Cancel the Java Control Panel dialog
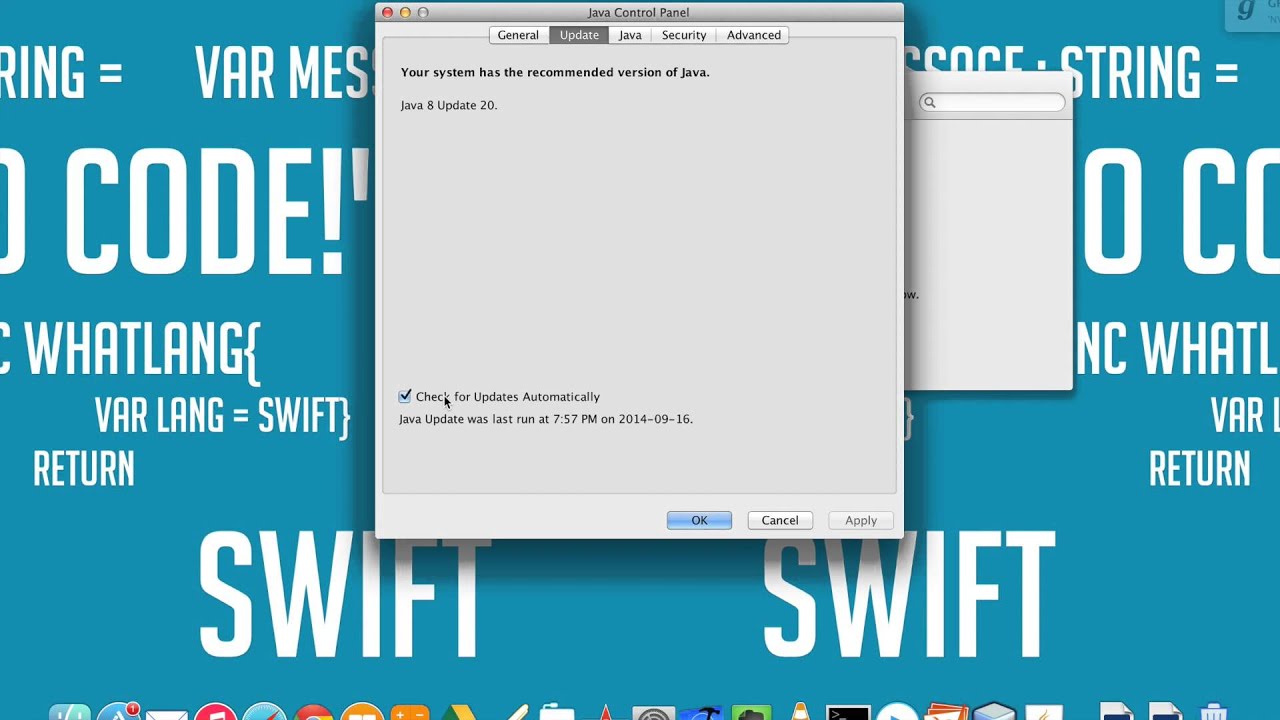 click(780, 520)
